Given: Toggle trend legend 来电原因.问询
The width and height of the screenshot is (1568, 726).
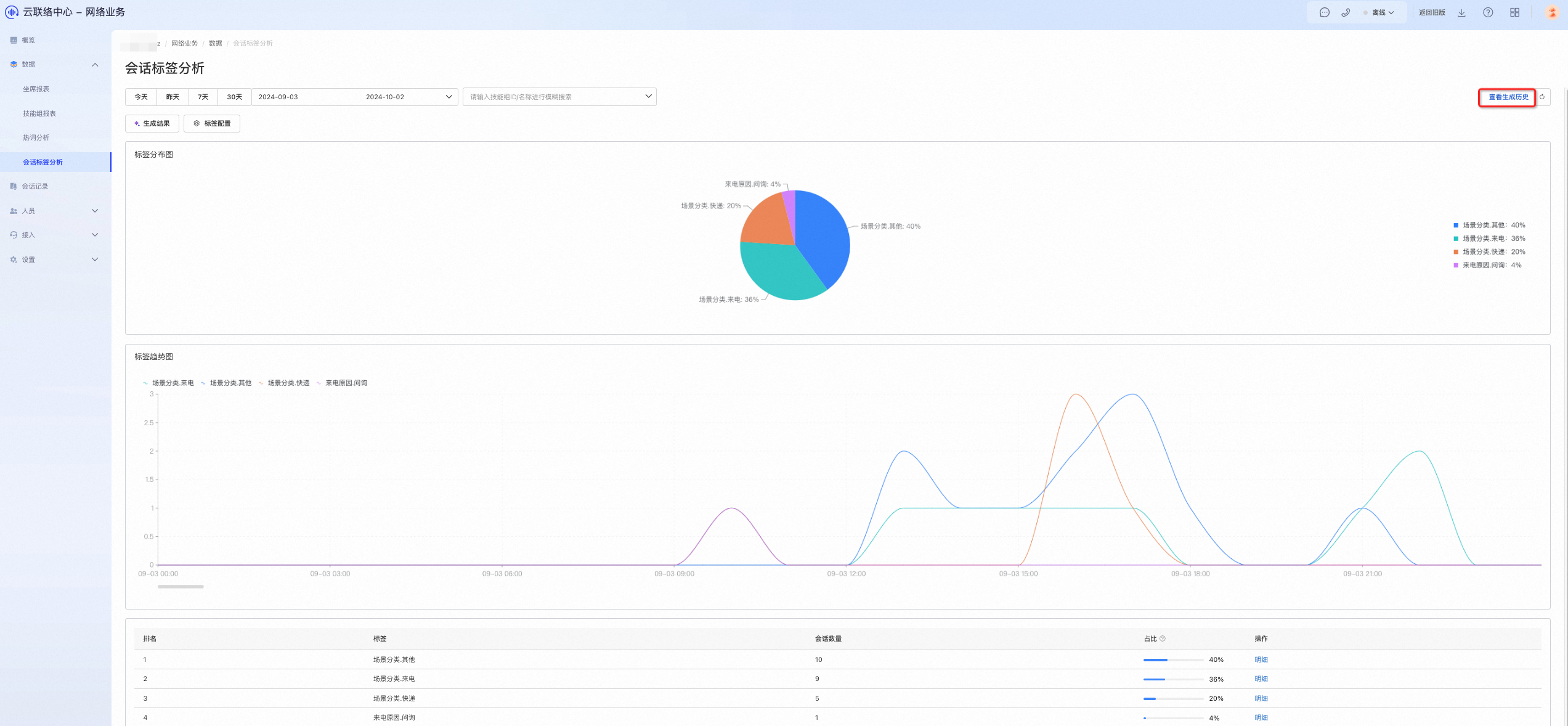Looking at the screenshot, I should [342, 383].
